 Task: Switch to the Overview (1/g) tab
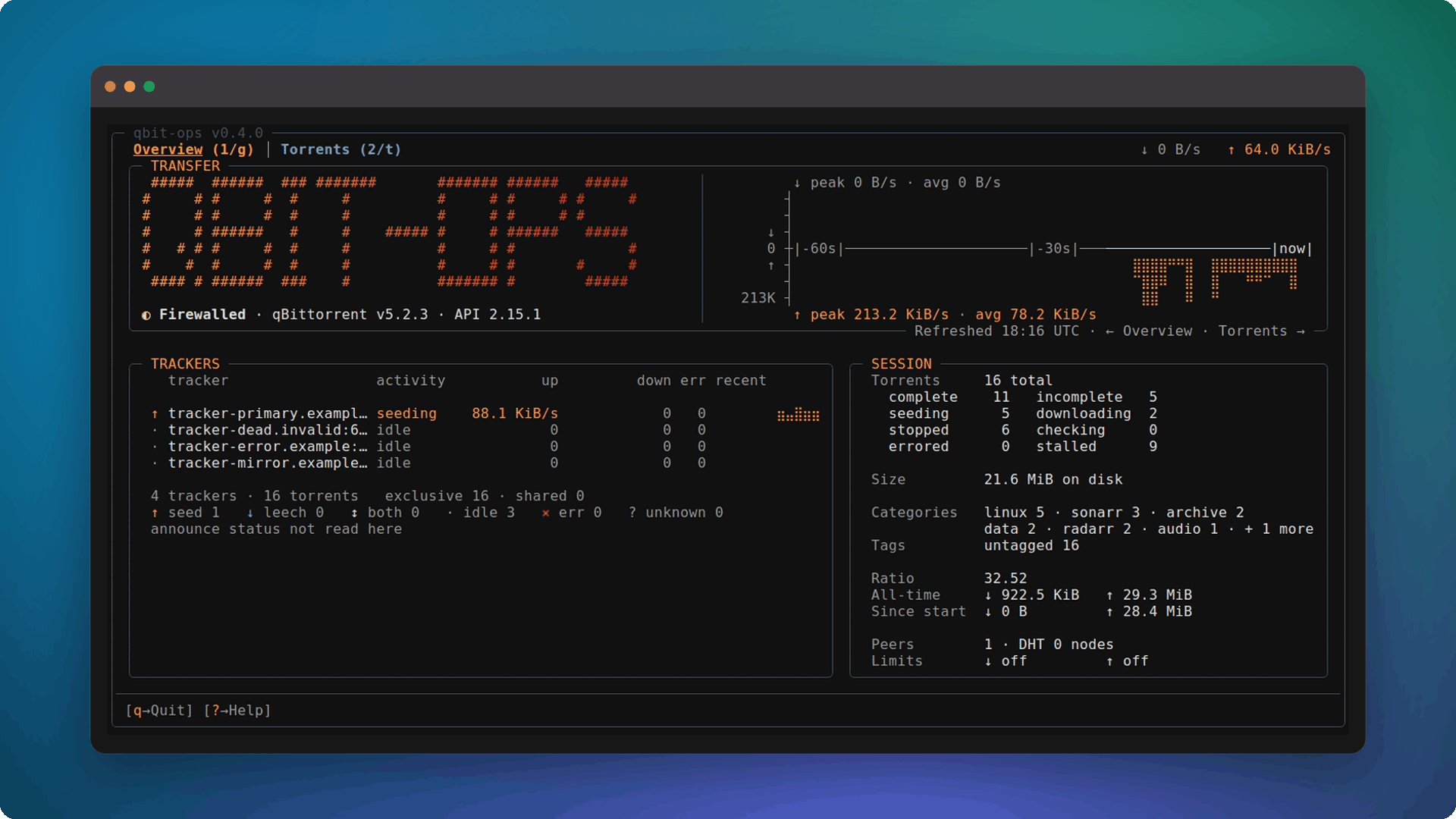click(x=193, y=149)
